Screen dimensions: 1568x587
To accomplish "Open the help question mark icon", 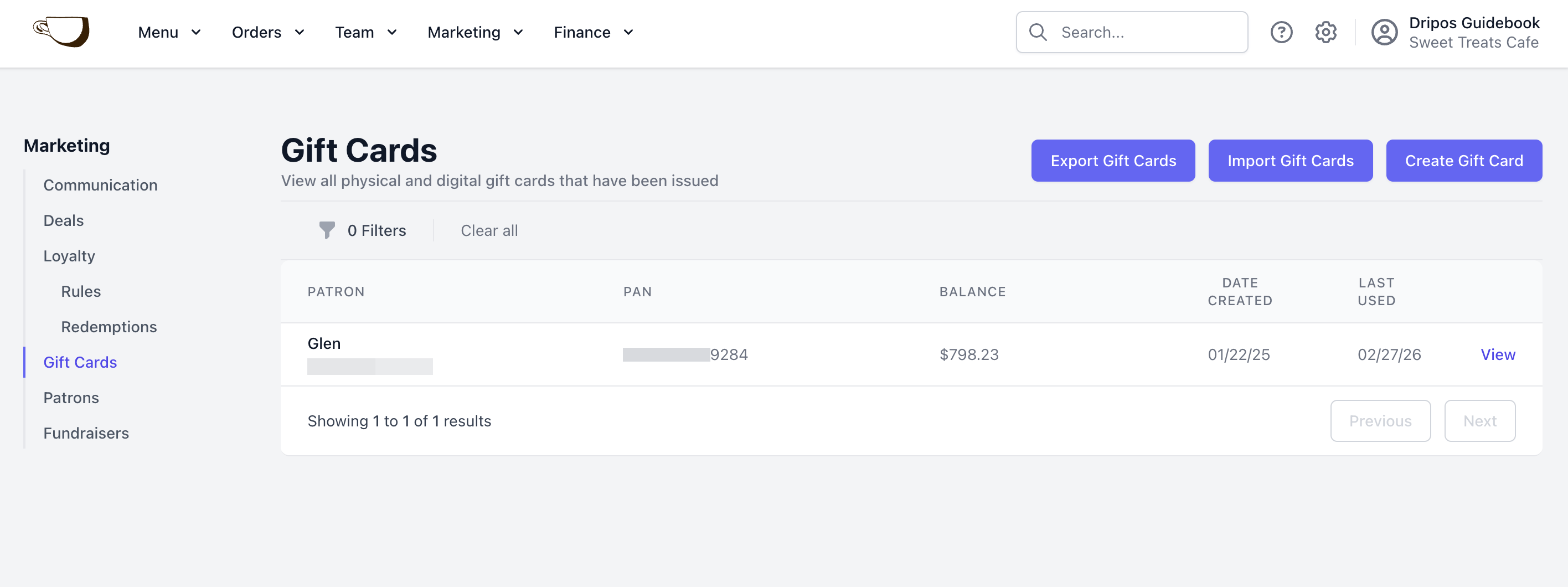I will (x=1281, y=32).
